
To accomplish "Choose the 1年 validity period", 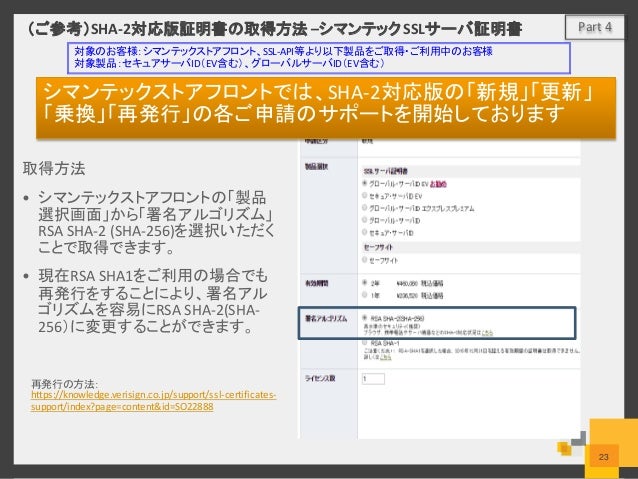I will (x=365, y=295).
